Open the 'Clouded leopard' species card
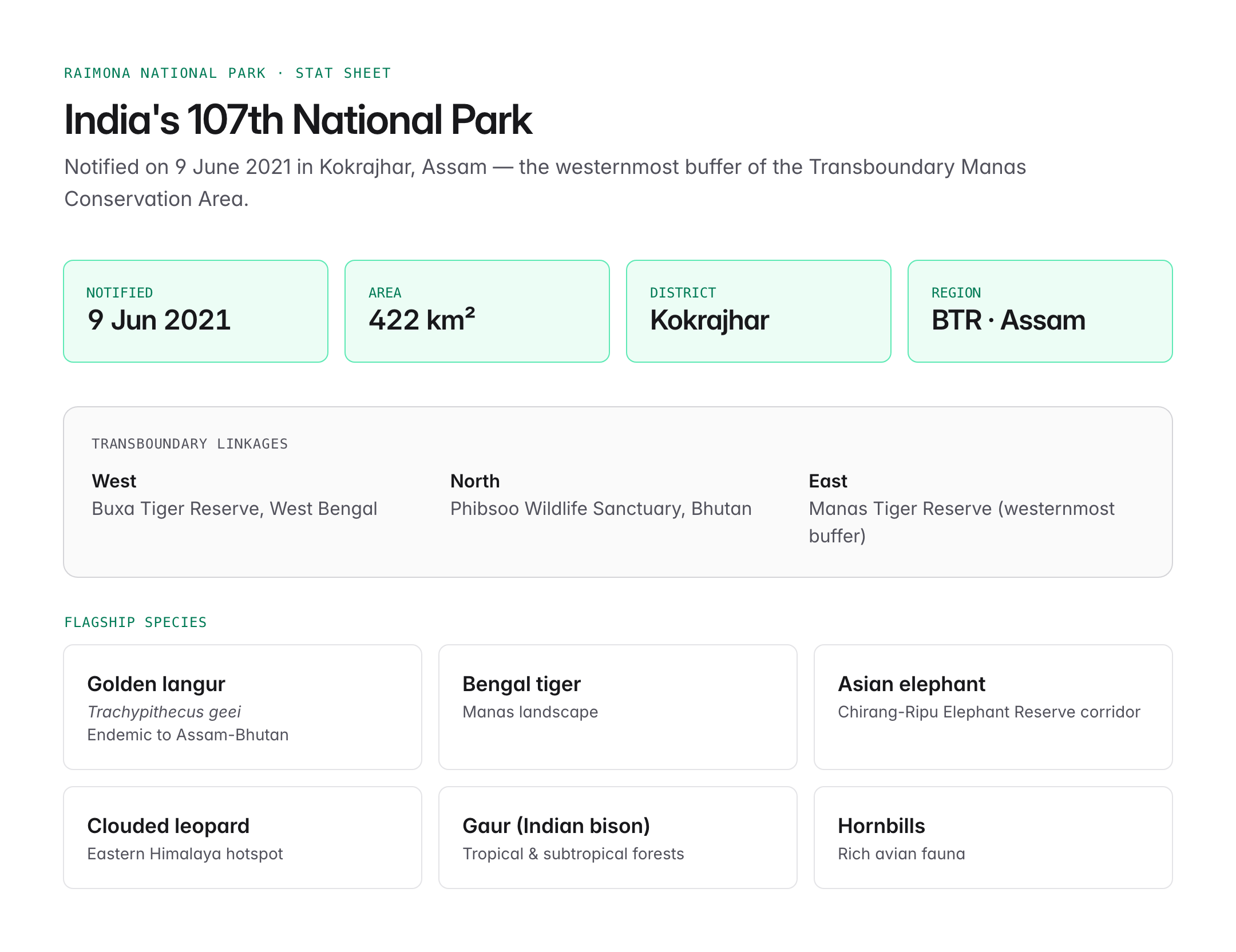Image resolution: width=1236 pixels, height=952 pixels. (243, 838)
